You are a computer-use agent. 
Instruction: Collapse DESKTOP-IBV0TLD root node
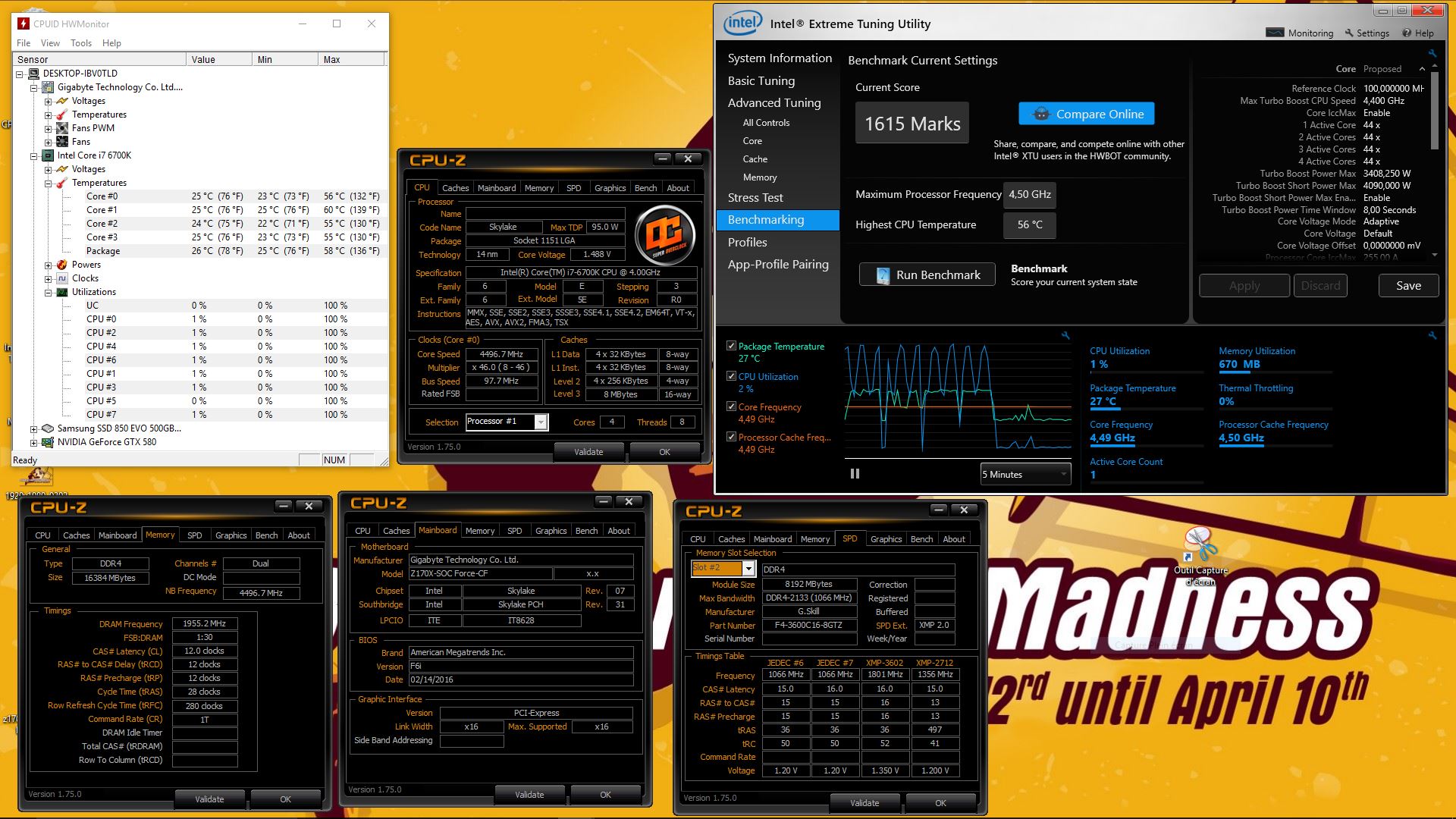(x=20, y=74)
